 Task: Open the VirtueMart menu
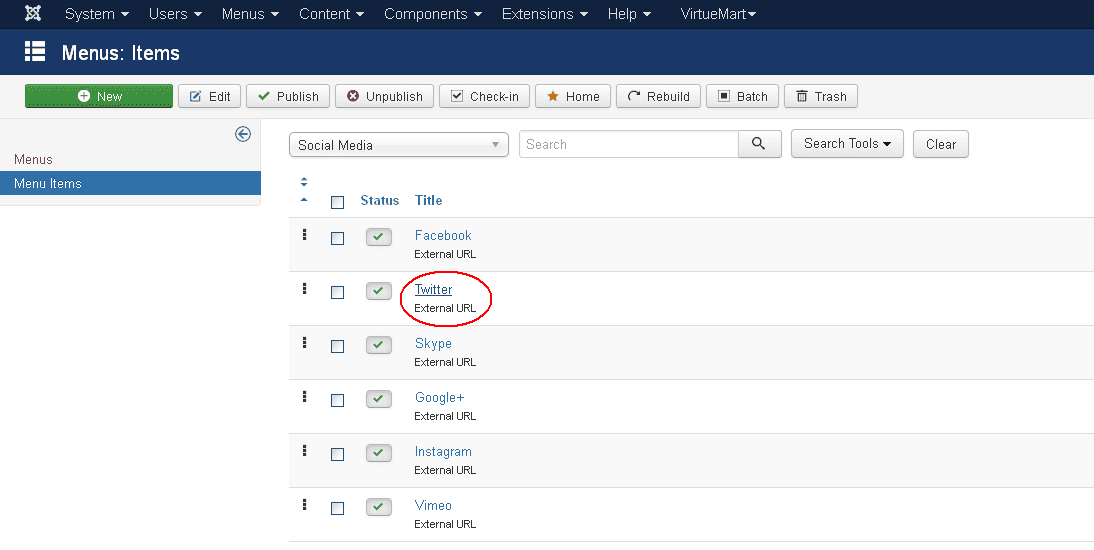click(x=718, y=14)
